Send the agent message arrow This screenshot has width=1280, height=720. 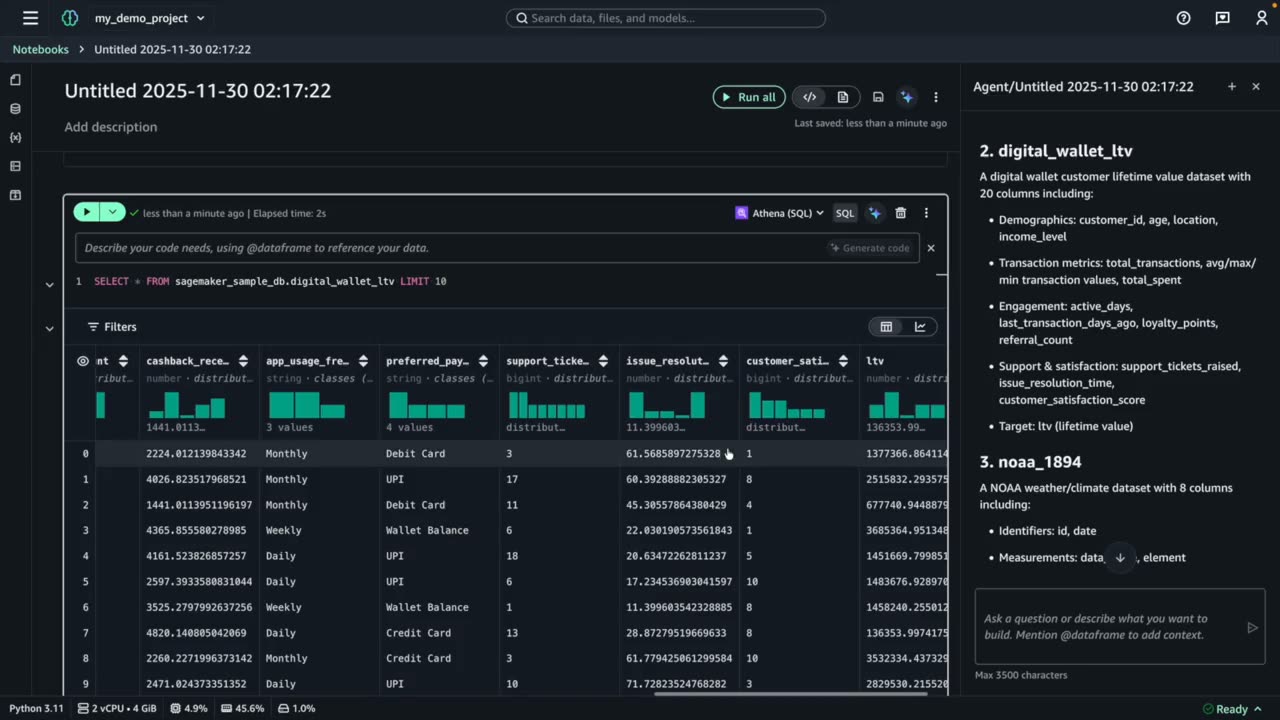pyautogui.click(x=1252, y=627)
